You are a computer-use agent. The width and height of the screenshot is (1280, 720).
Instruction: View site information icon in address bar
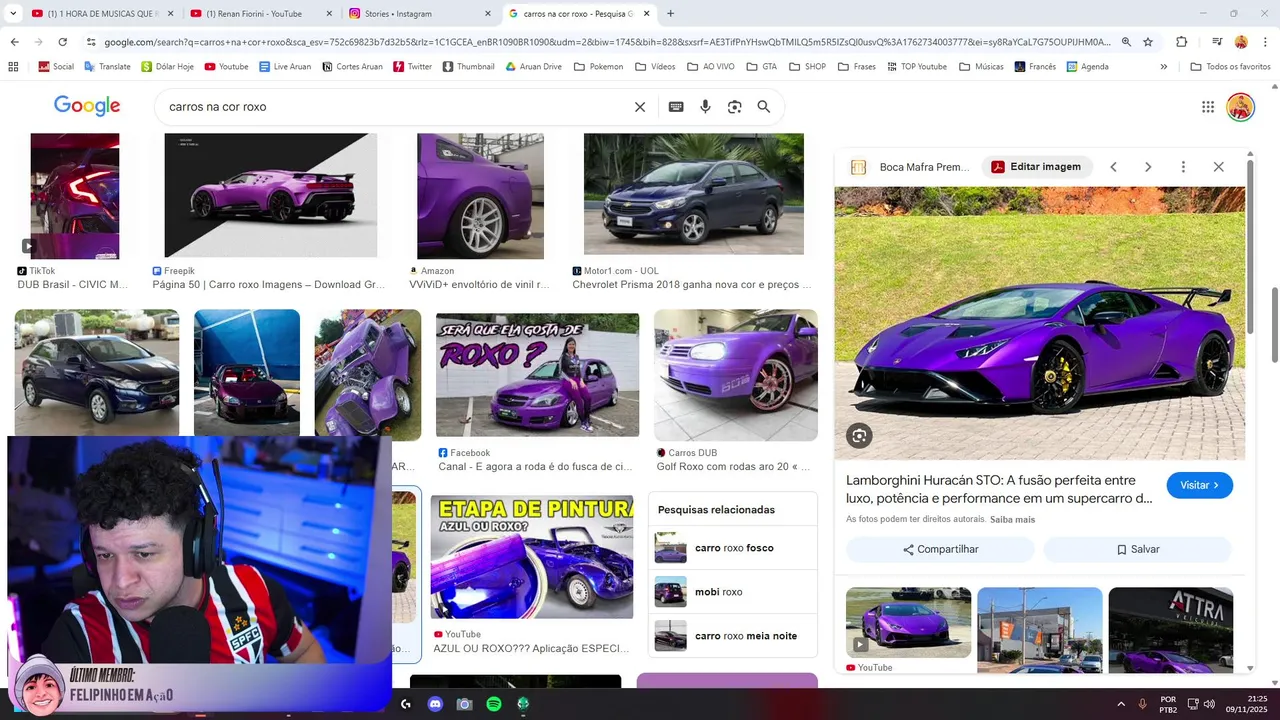(91, 42)
